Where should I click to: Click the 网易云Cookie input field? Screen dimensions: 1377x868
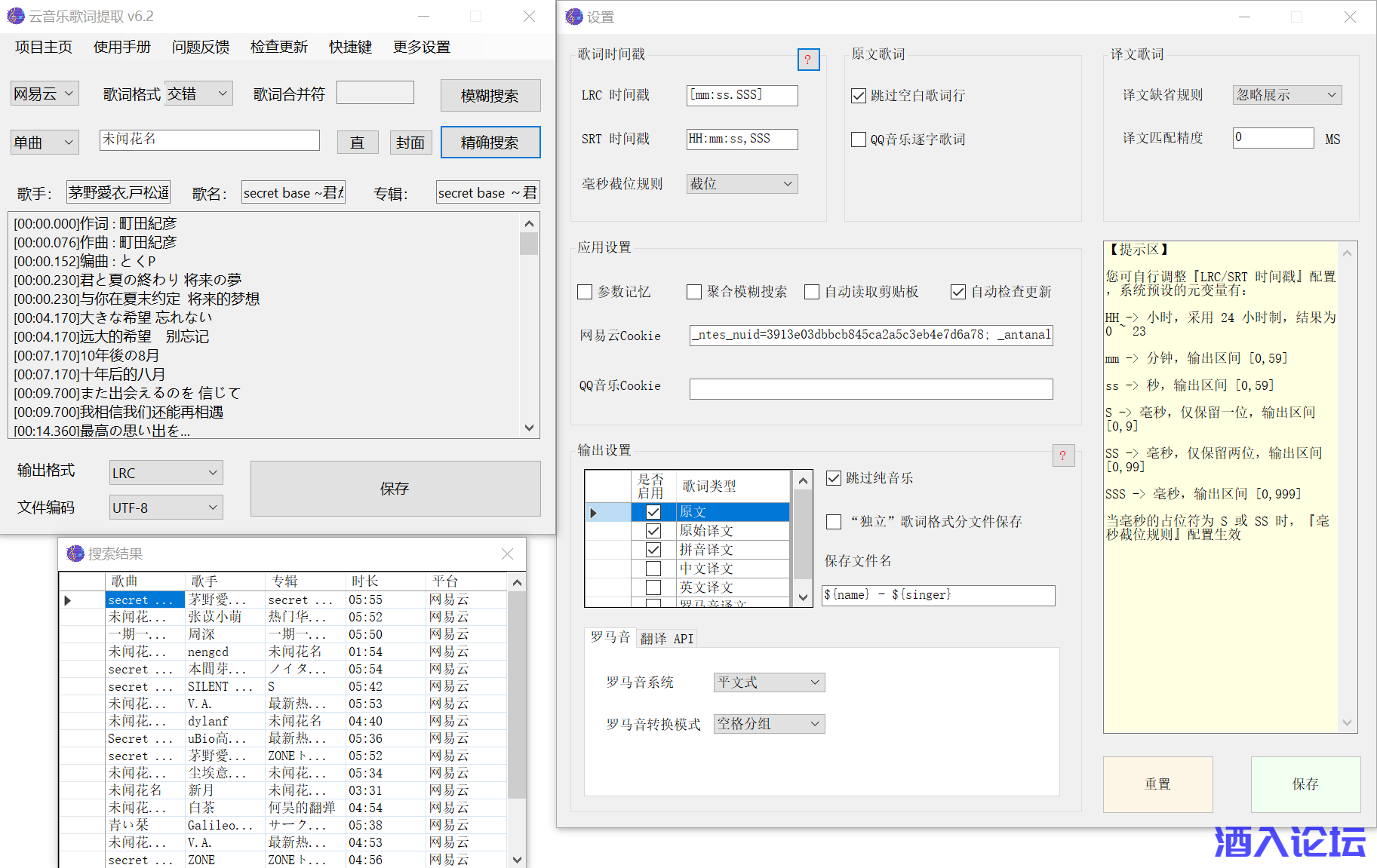pos(871,335)
